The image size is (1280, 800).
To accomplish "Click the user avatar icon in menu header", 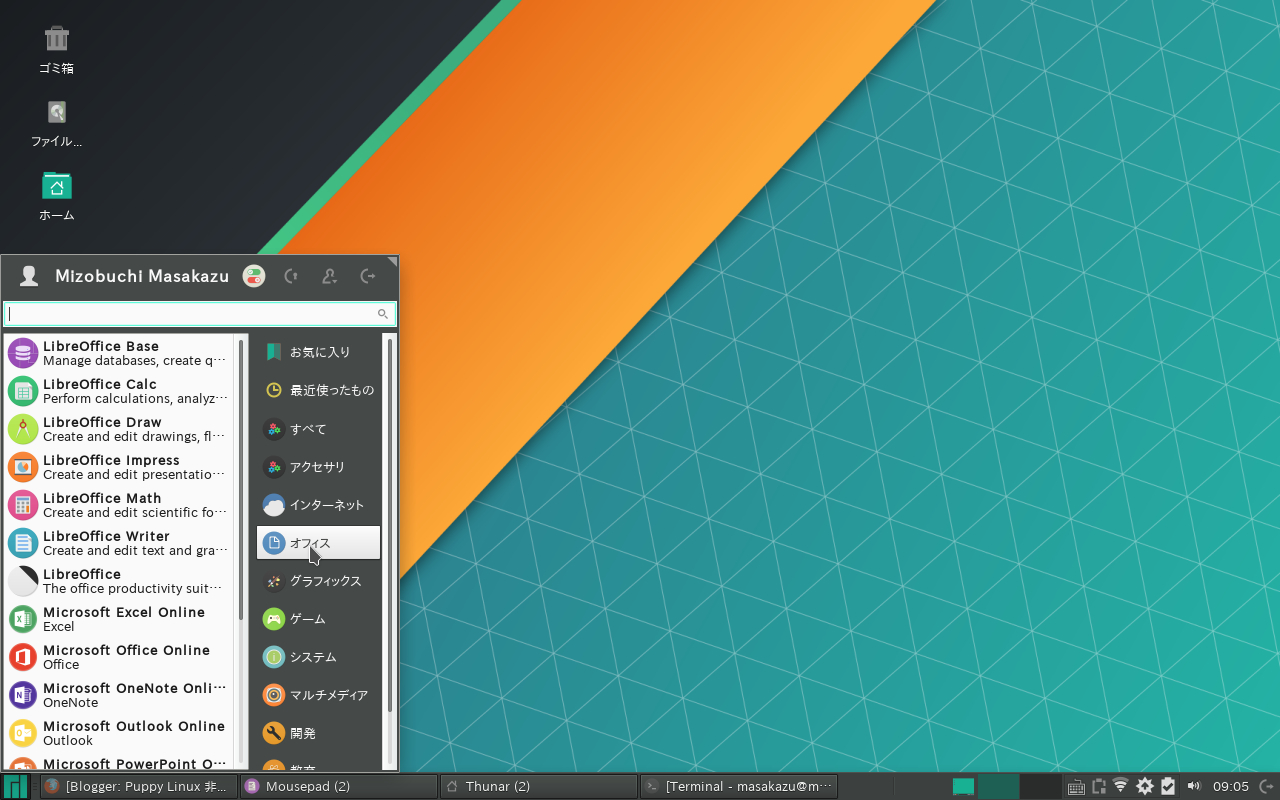I will pos(29,276).
